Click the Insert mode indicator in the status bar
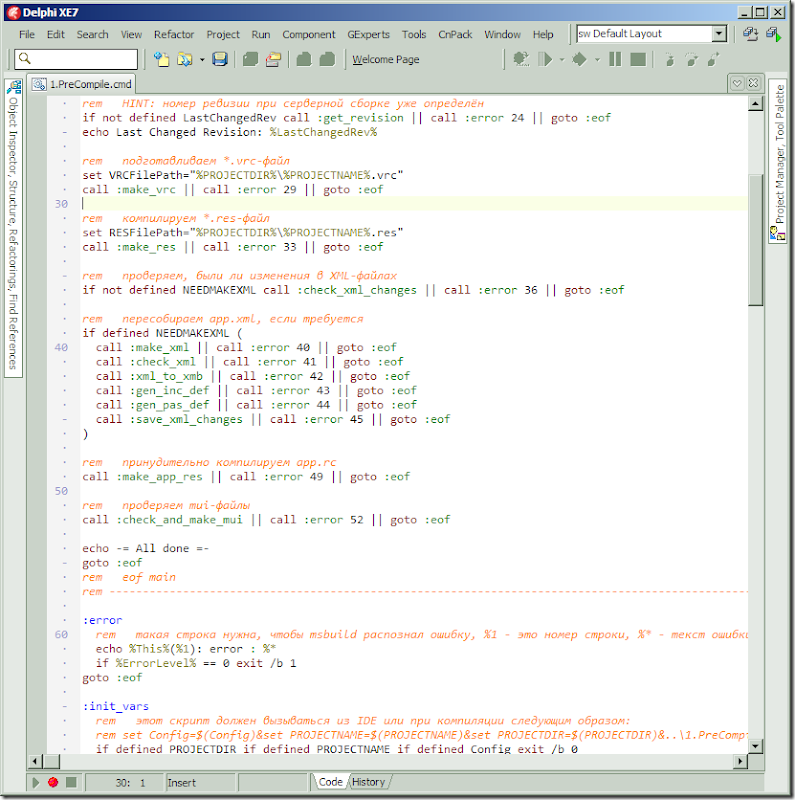 click(183, 783)
